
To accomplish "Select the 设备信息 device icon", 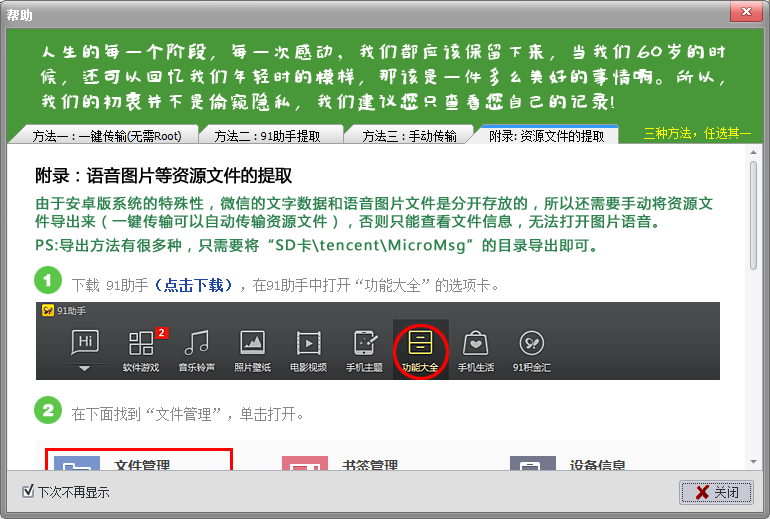I will [x=532, y=466].
